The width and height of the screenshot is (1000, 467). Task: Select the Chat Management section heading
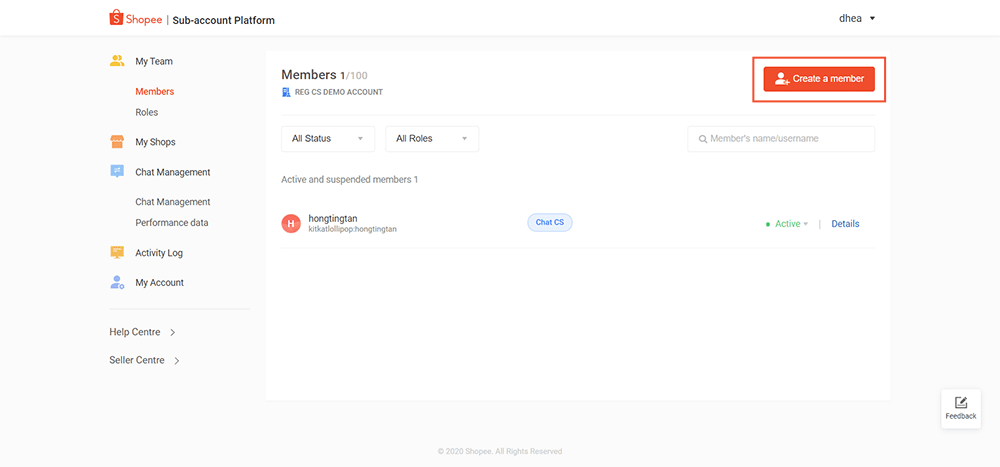[x=173, y=172]
